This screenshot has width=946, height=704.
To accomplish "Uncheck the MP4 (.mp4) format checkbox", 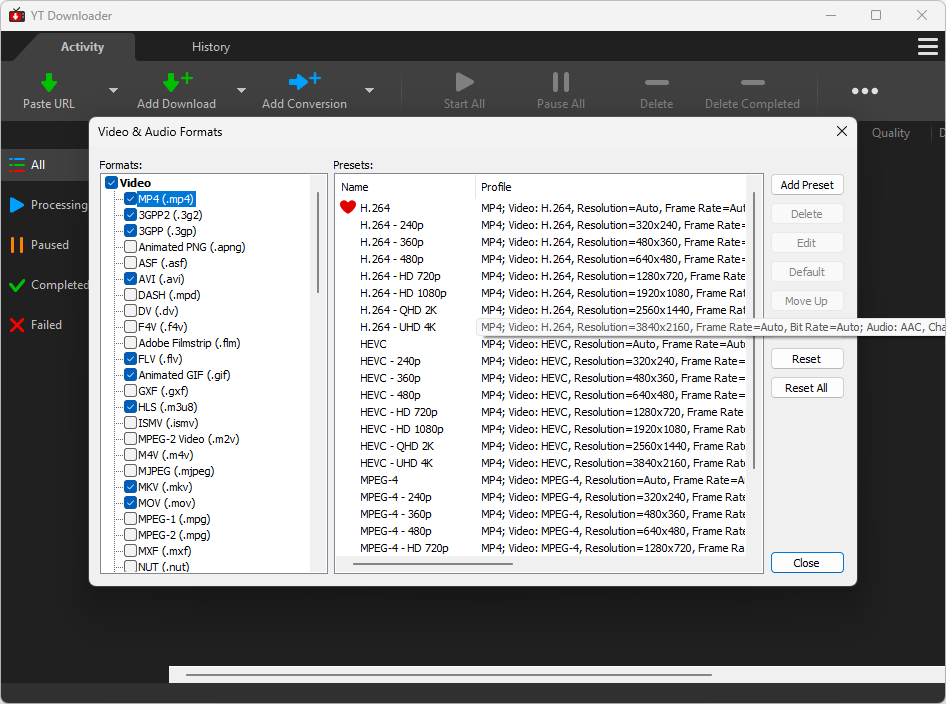I will pos(130,199).
